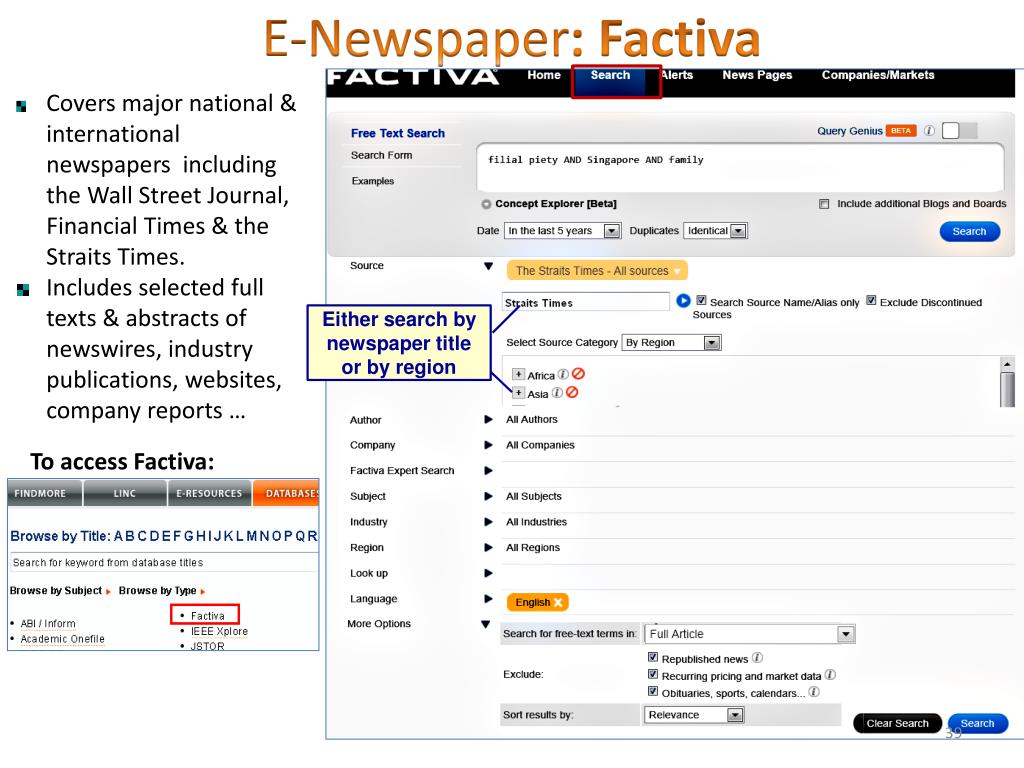
Task: Select the LINC tab
Action: point(125,493)
